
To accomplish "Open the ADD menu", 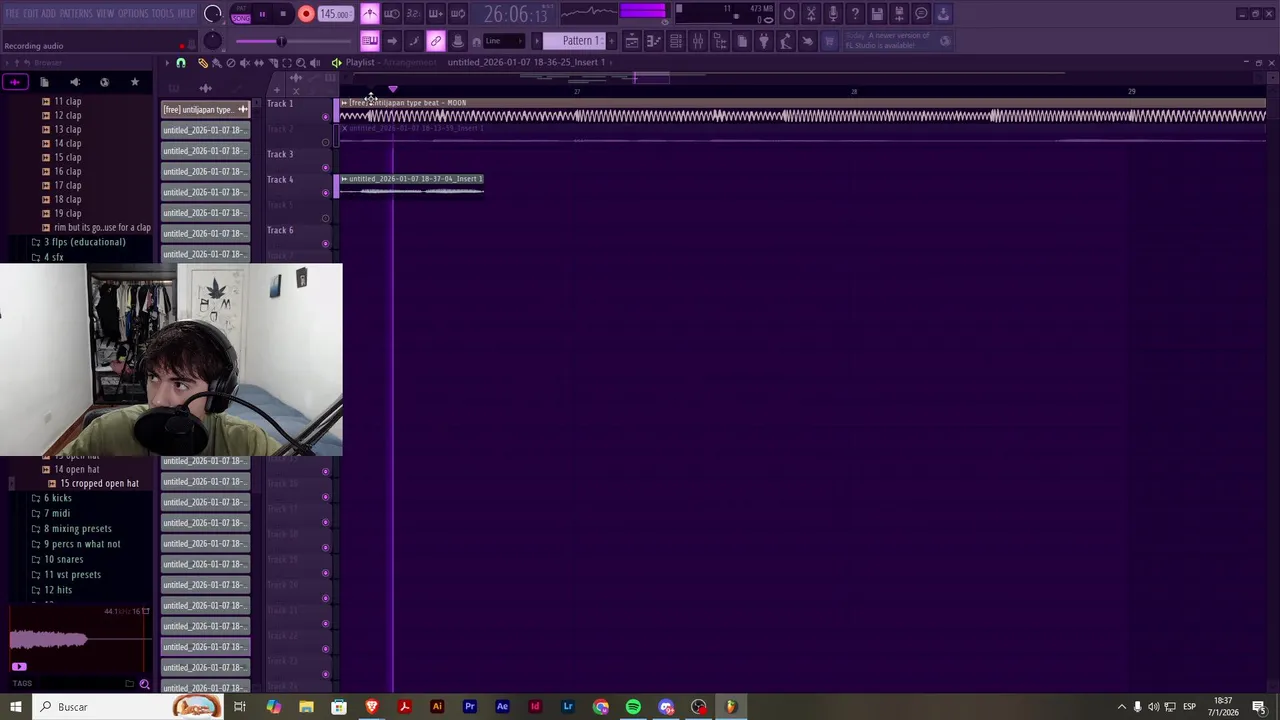I will 48,14.
